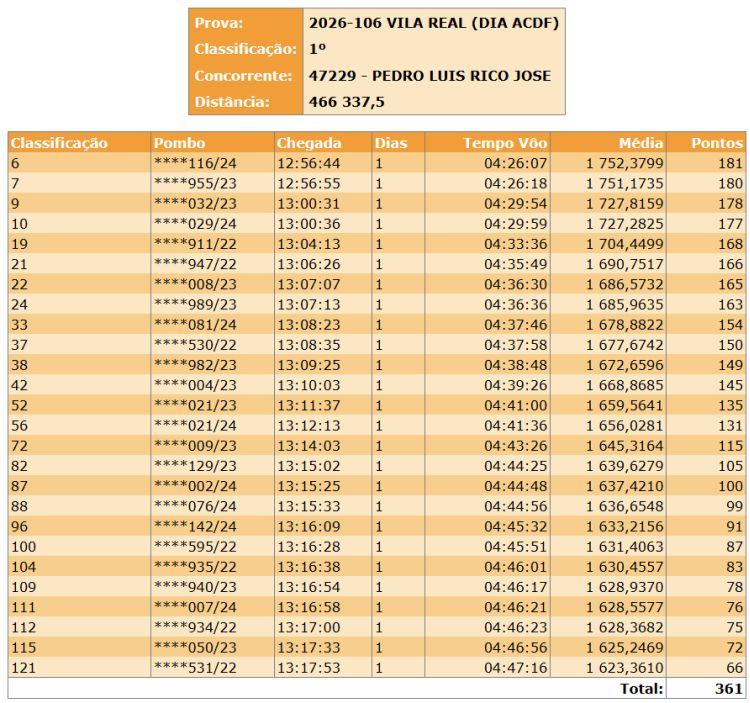Click the Dias column header

(x=391, y=143)
